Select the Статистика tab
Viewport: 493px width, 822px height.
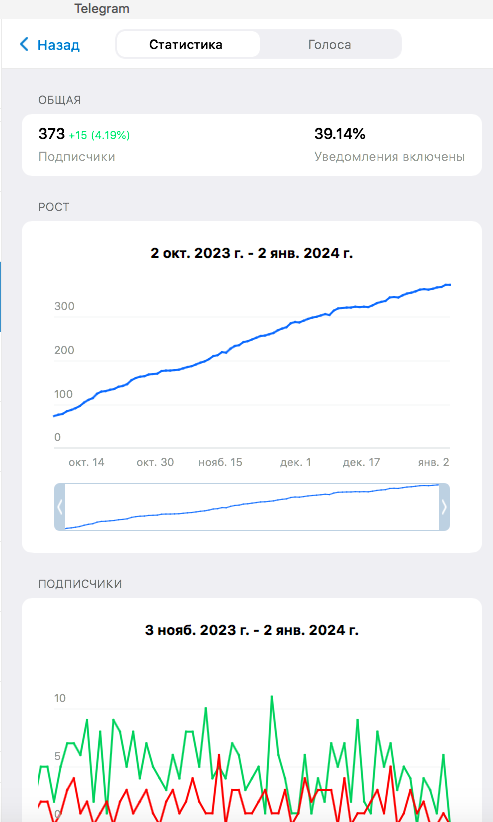point(186,45)
